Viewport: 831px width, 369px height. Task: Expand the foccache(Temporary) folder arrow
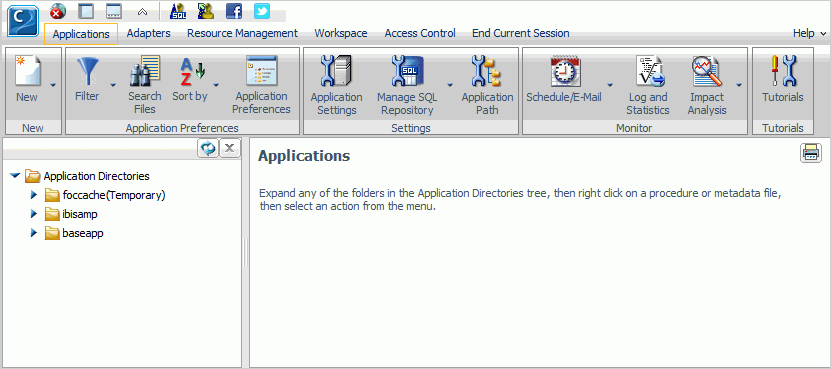(34, 195)
